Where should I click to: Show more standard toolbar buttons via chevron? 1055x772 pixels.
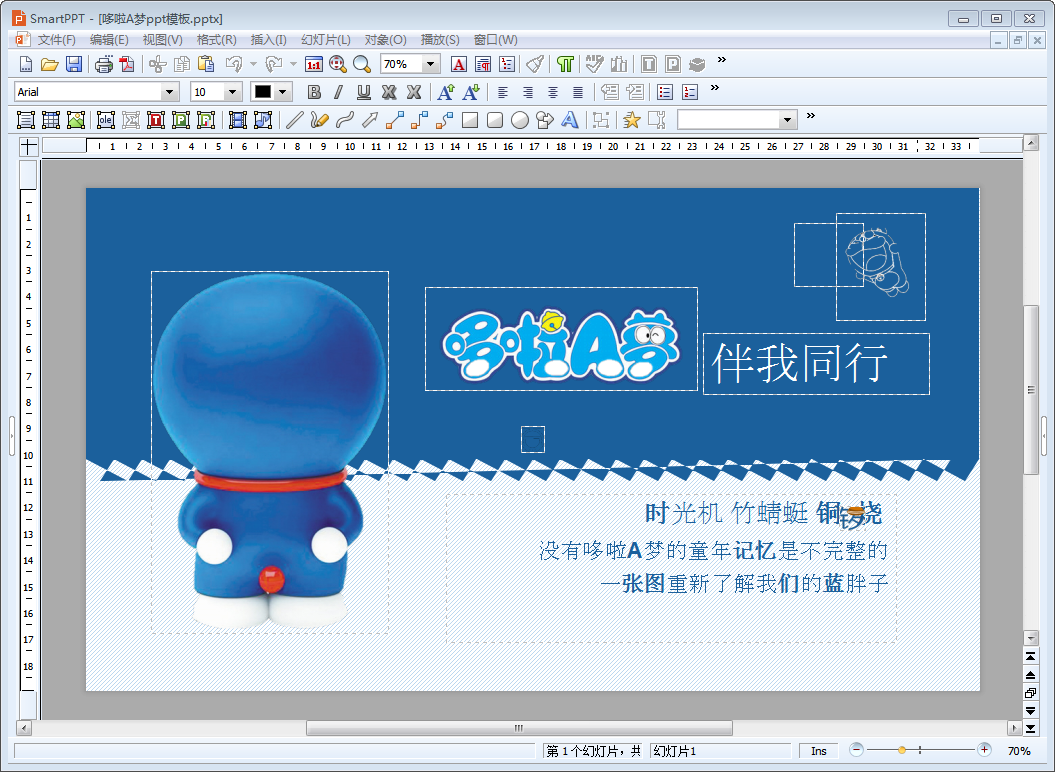(x=722, y=60)
